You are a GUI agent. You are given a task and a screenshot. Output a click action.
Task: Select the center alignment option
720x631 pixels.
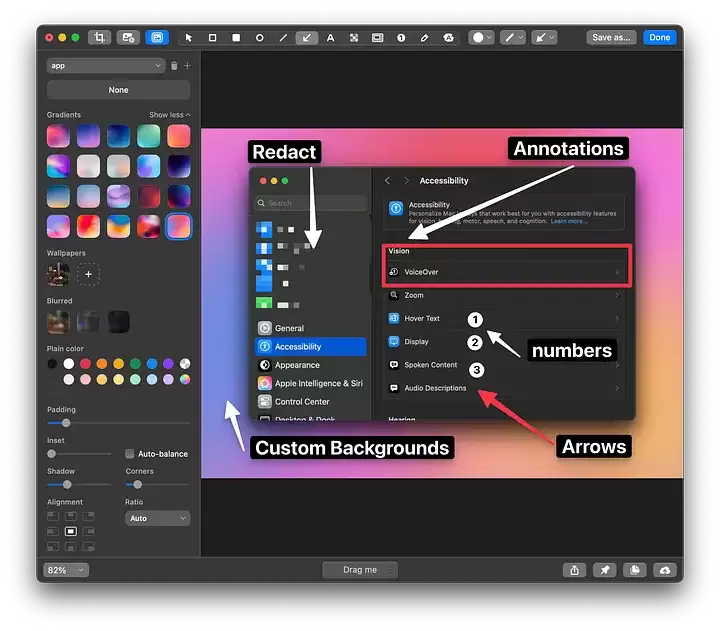point(70,531)
